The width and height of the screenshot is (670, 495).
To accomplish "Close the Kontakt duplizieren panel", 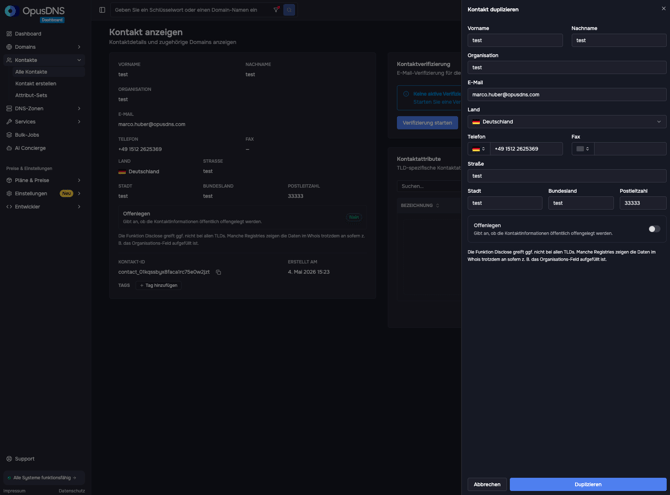I will [x=663, y=9].
